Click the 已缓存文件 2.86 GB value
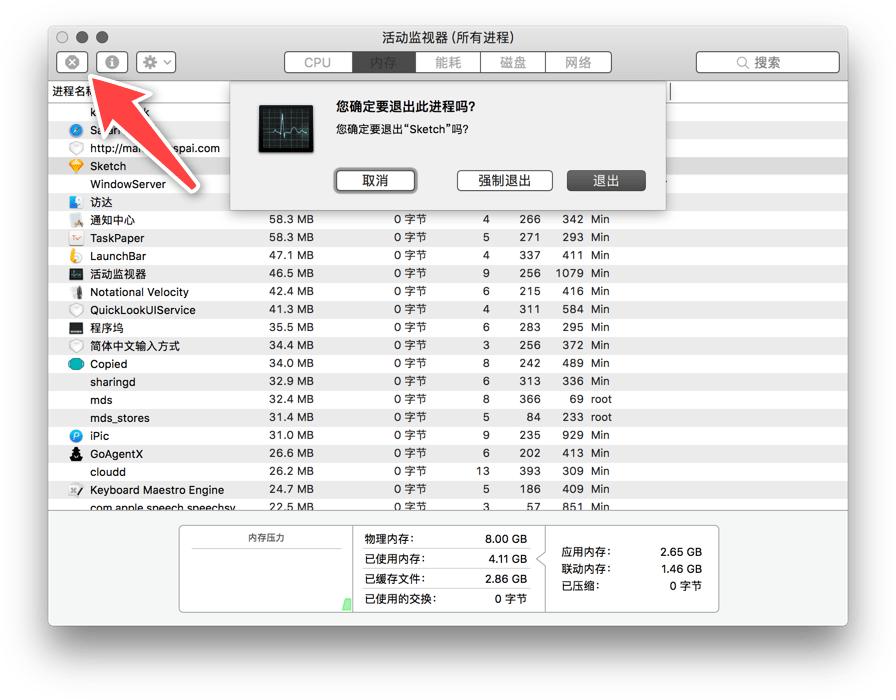This screenshot has width=896, height=700. [506, 579]
